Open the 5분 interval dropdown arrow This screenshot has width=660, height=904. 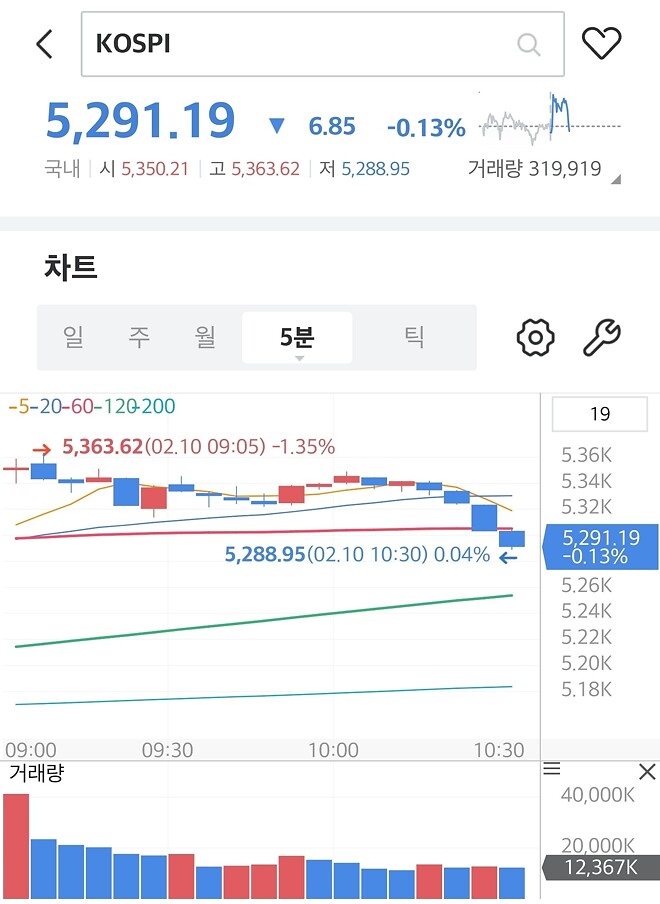pyautogui.click(x=297, y=357)
